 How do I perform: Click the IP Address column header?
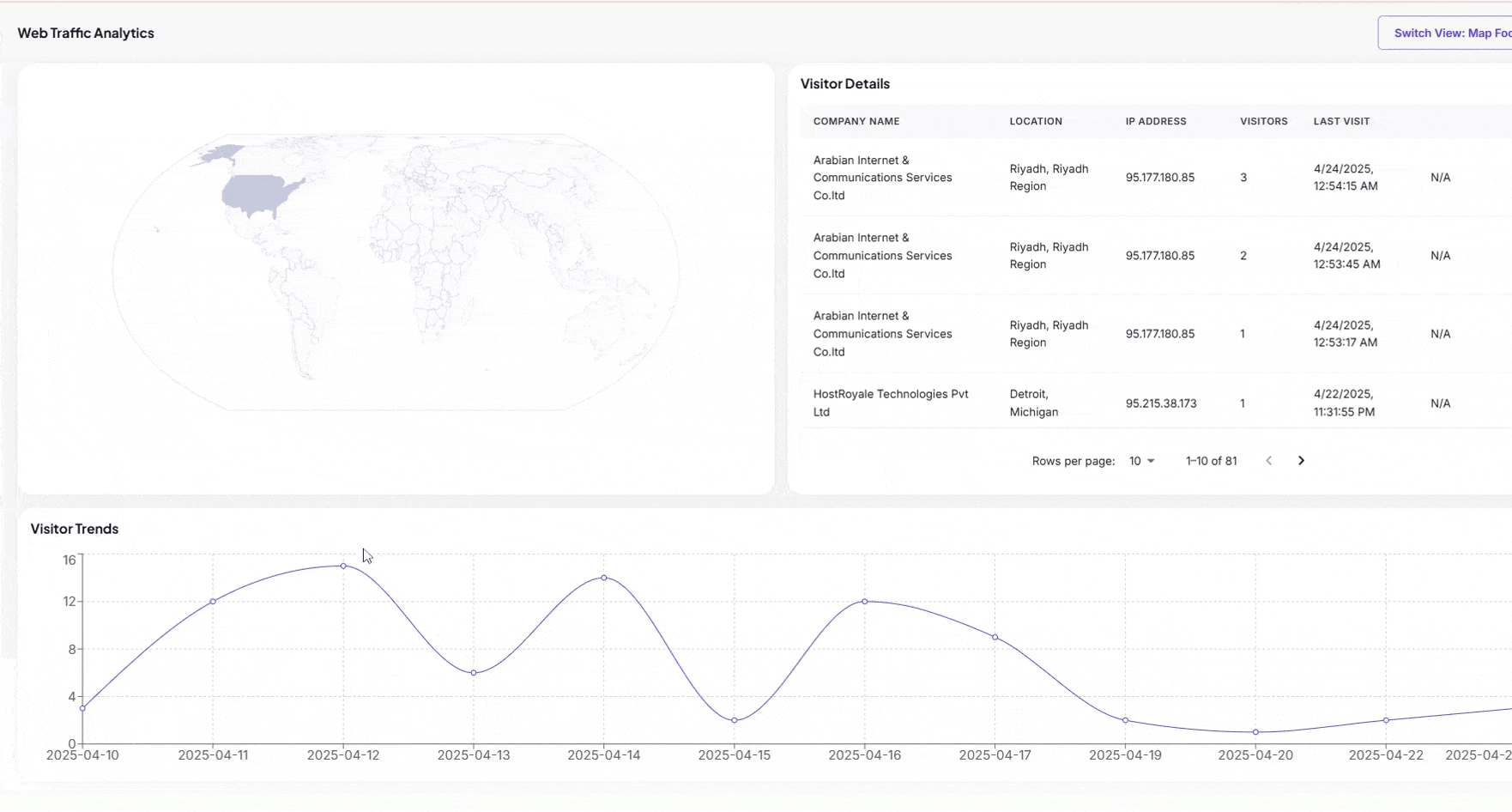[1155, 122]
